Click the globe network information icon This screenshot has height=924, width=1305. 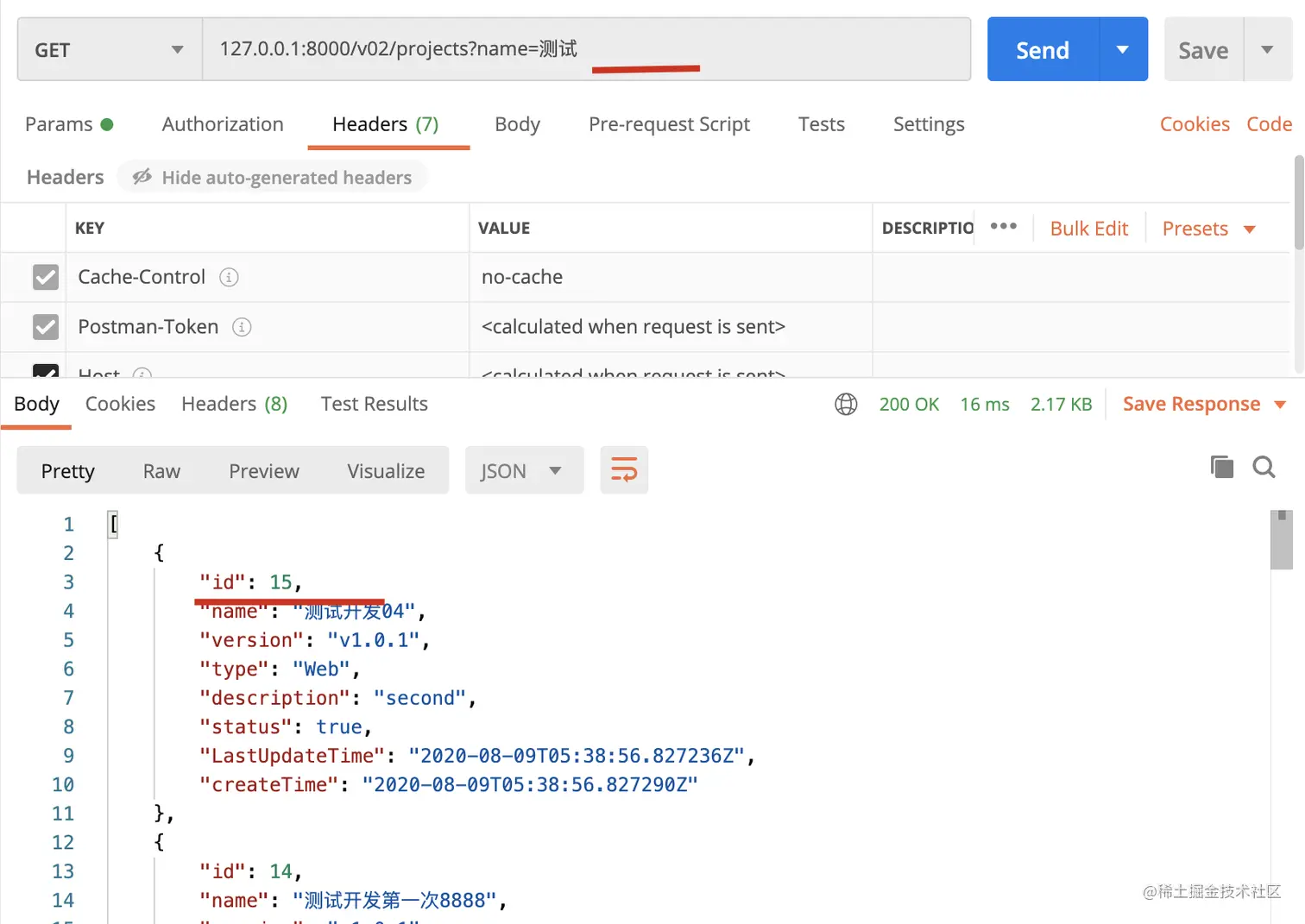846,404
